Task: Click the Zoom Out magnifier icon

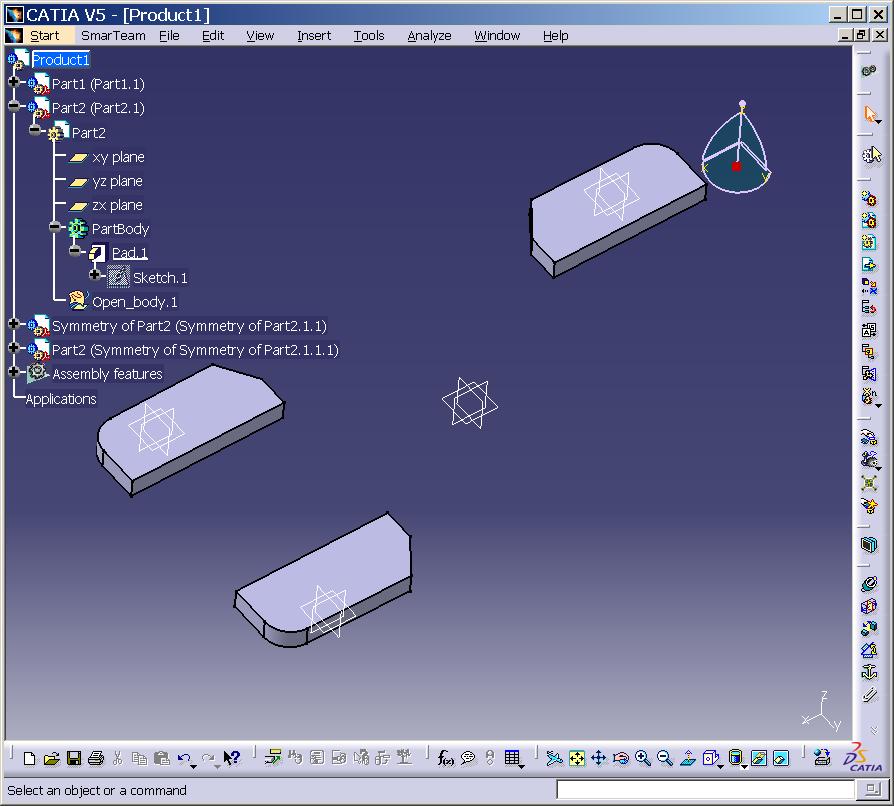Action: point(664,758)
